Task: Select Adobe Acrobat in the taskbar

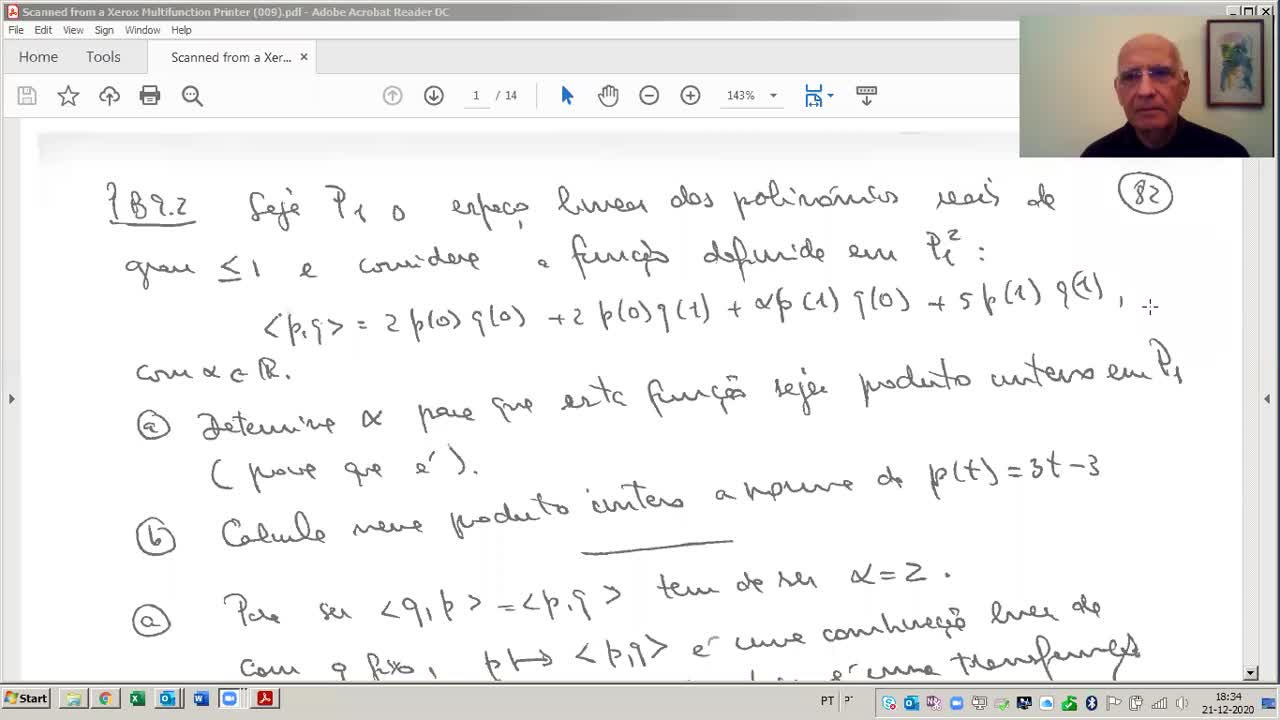Action: (x=265, y=699)
